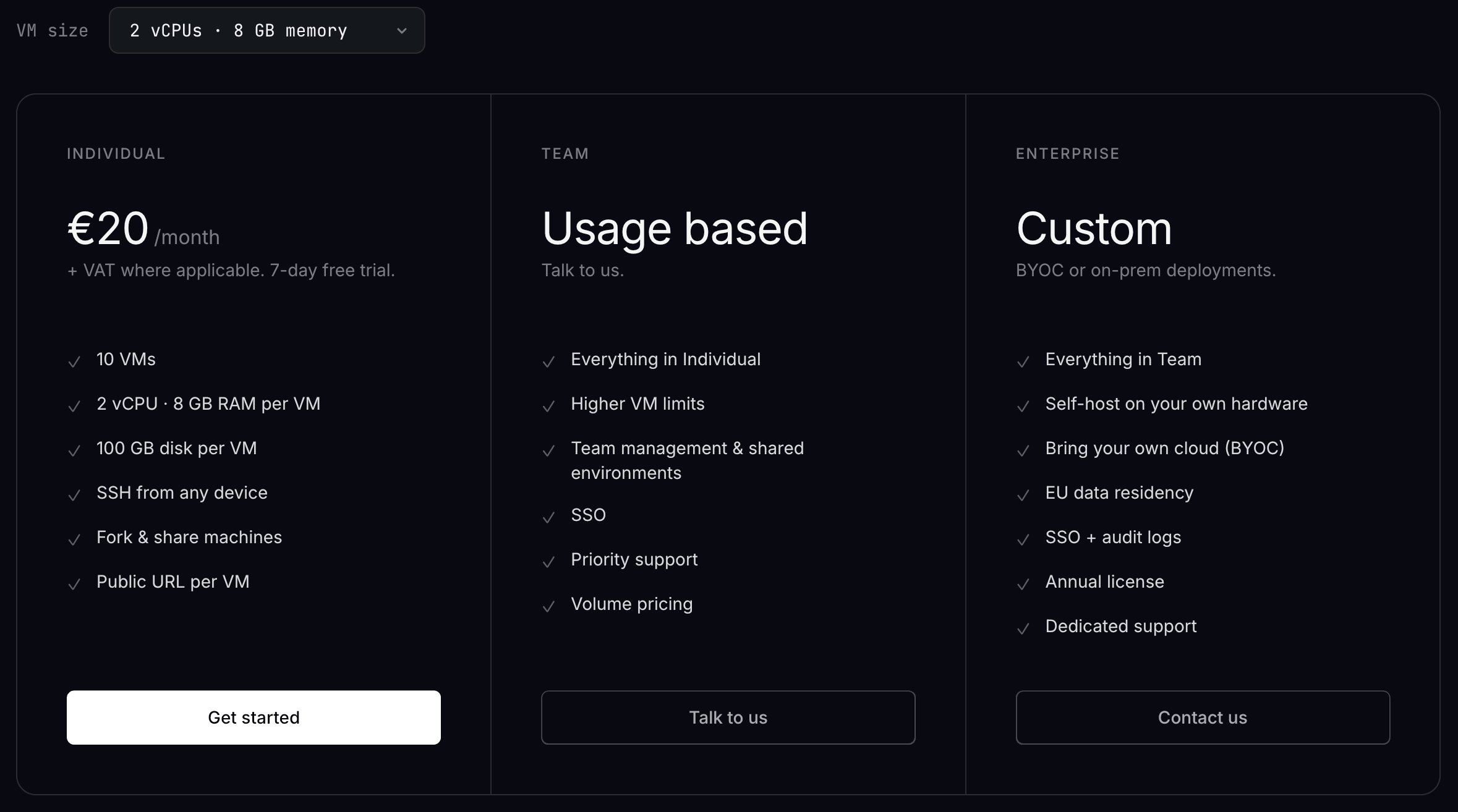The width and height of the screenshot is (1458, 812).
Task: Click checkmark beside SSH from any device
Action: pyautogui.click(x=74, y=495)
